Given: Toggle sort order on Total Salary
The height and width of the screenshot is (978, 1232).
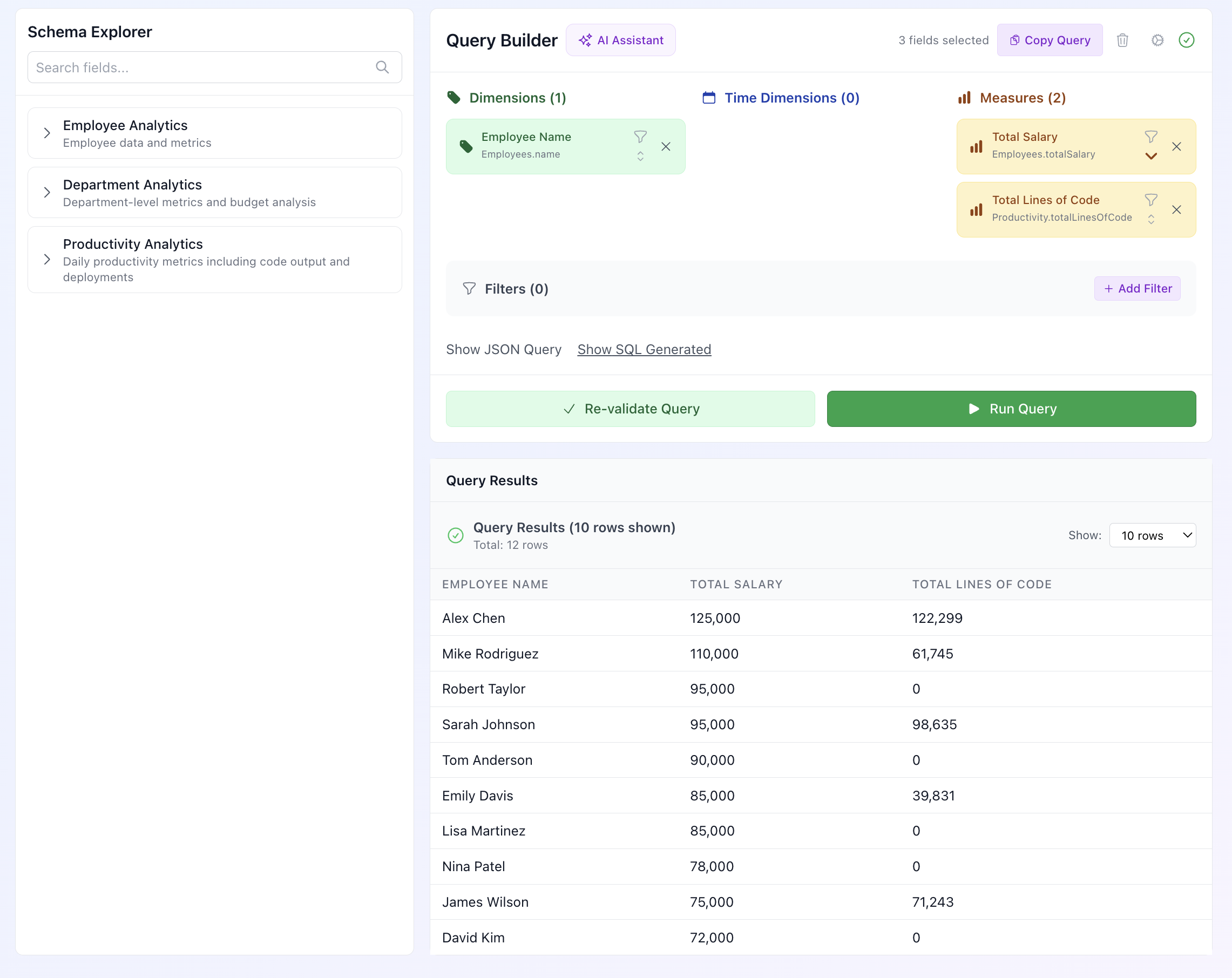Looking at the screenshot, I should (1151, 157).
